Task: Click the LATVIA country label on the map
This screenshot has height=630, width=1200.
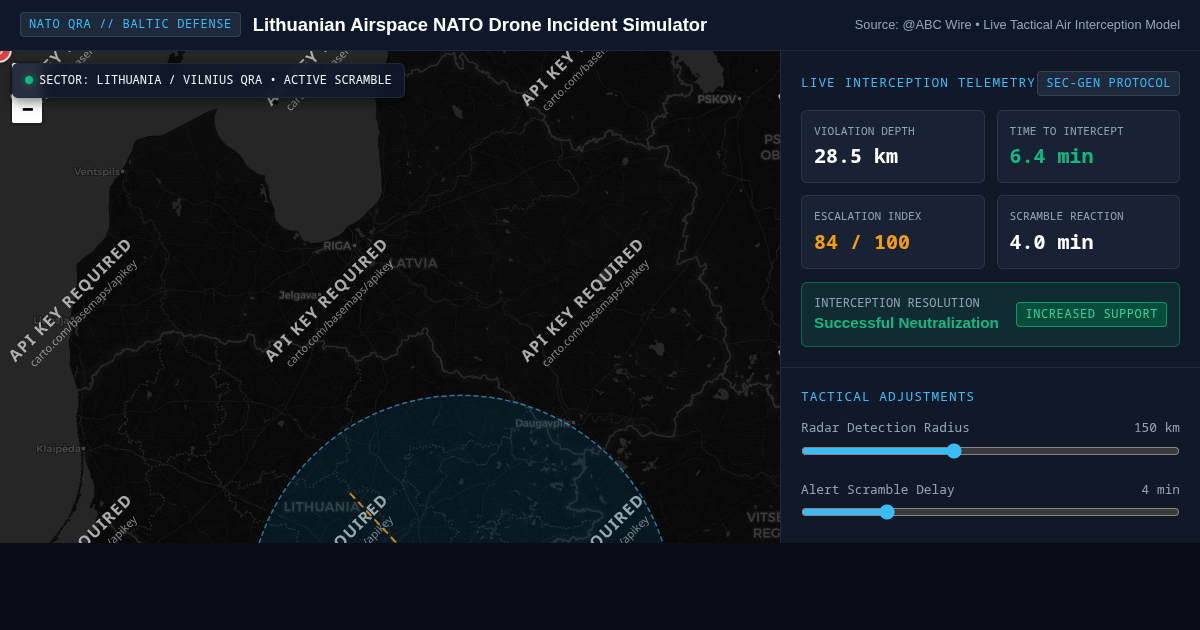Action: pos(412,263)
